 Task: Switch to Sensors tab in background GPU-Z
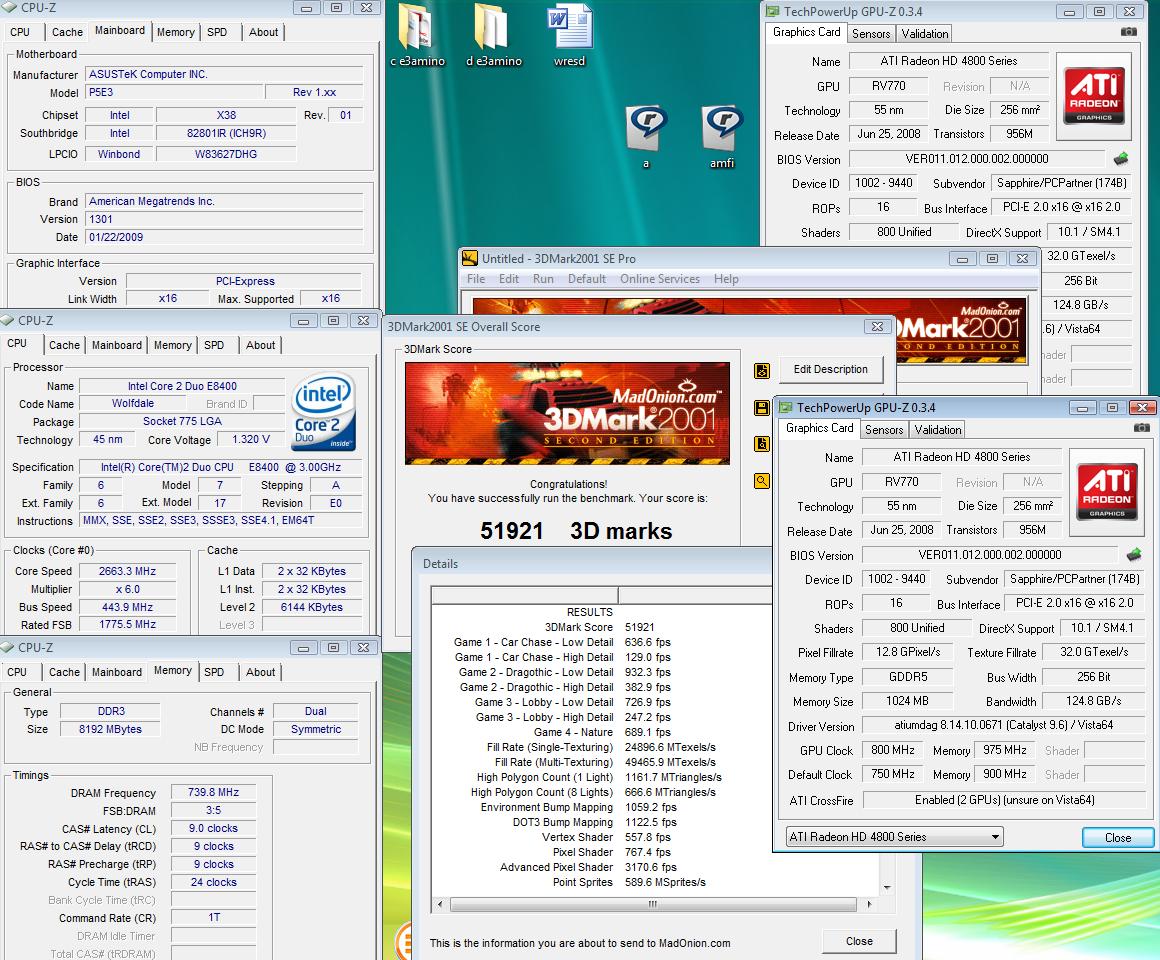click(x=871, y=34)
